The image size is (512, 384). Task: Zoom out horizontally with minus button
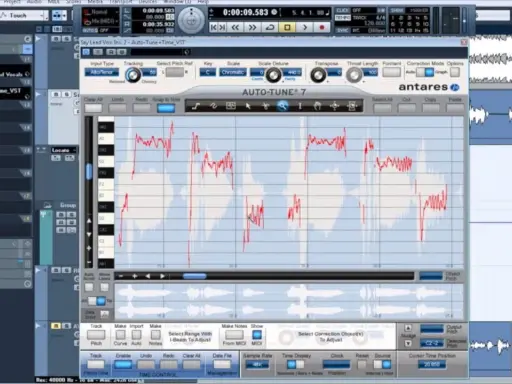pyautogui.click(x=121, y=276)
